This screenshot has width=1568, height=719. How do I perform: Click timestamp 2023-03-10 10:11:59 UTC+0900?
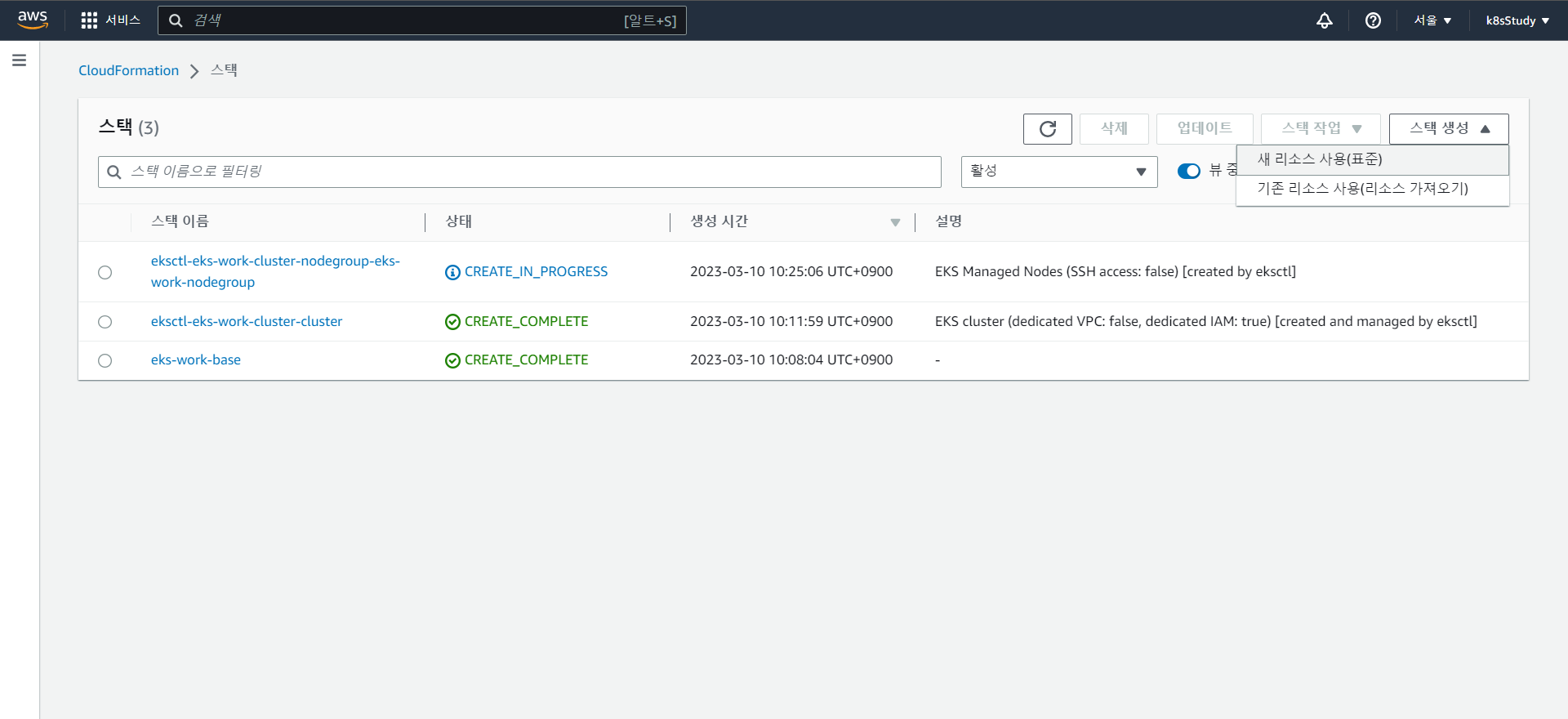click(x=791, y=322)
